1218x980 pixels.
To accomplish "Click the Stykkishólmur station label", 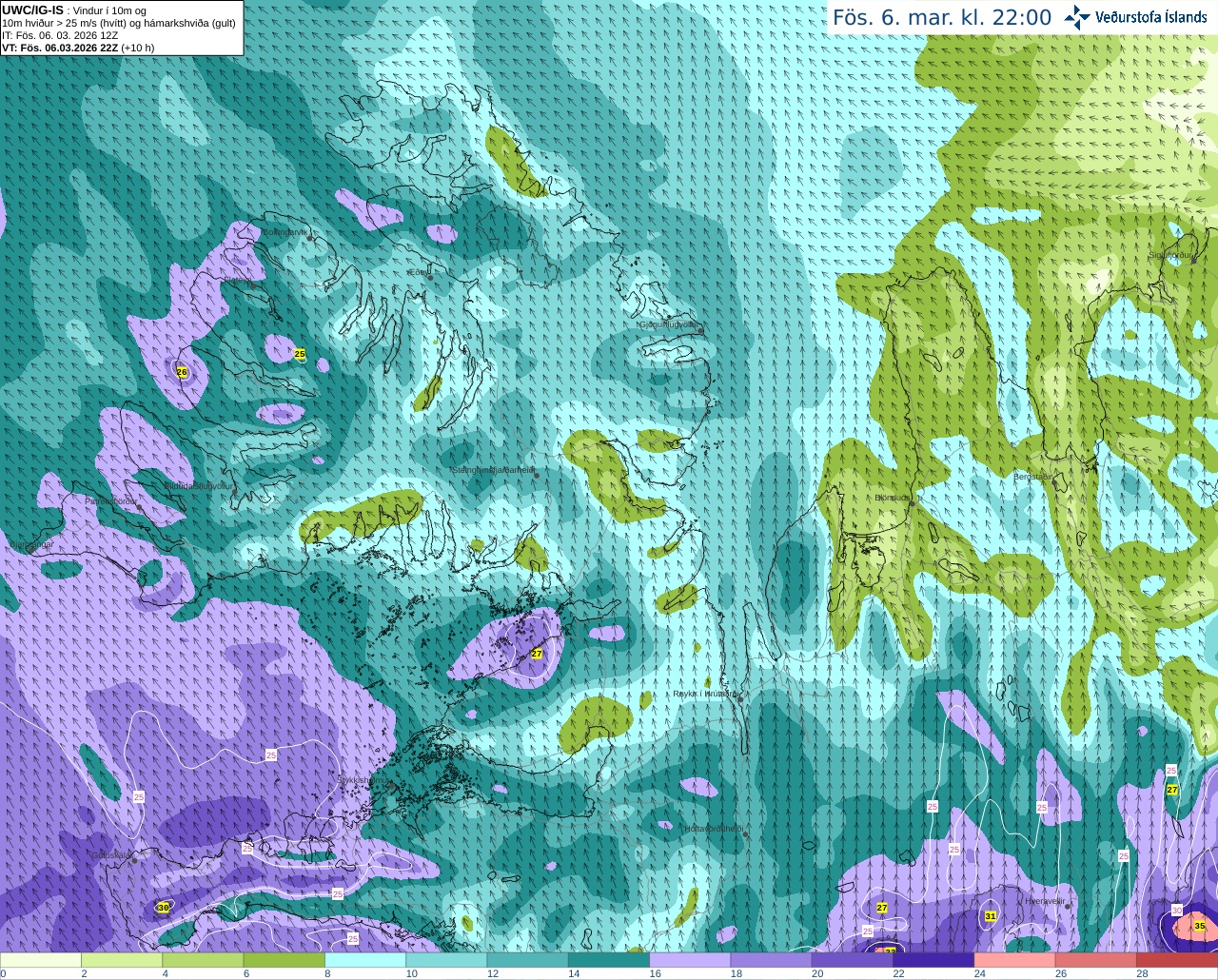I will pos(363,780).
